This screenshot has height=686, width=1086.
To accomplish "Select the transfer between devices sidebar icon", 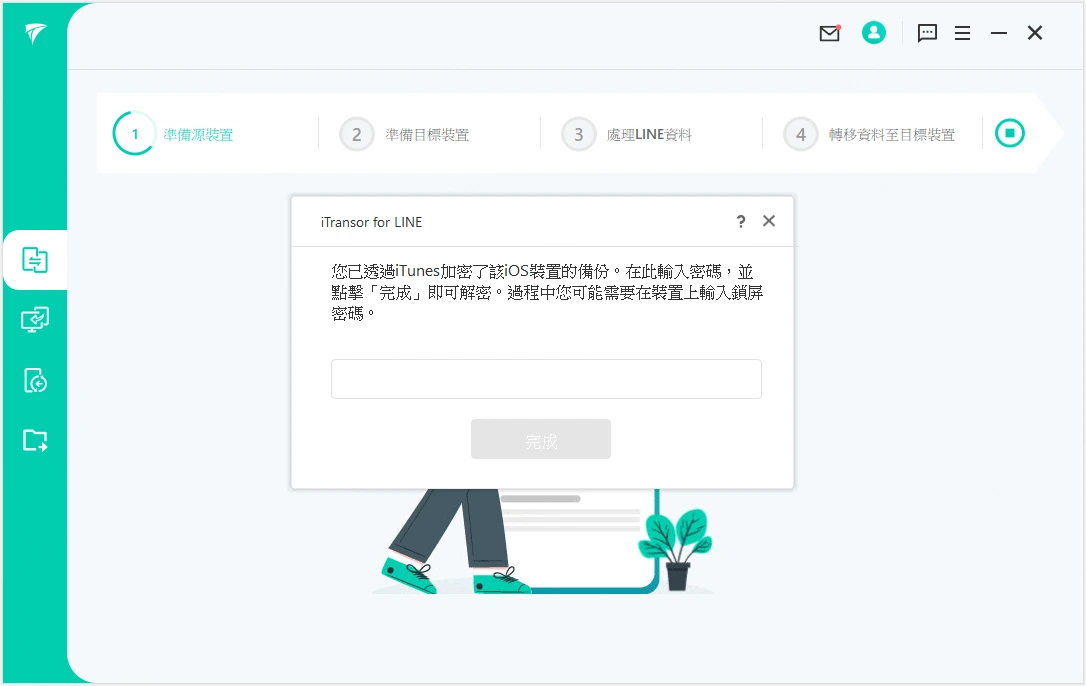I will (x=35, y=260).
